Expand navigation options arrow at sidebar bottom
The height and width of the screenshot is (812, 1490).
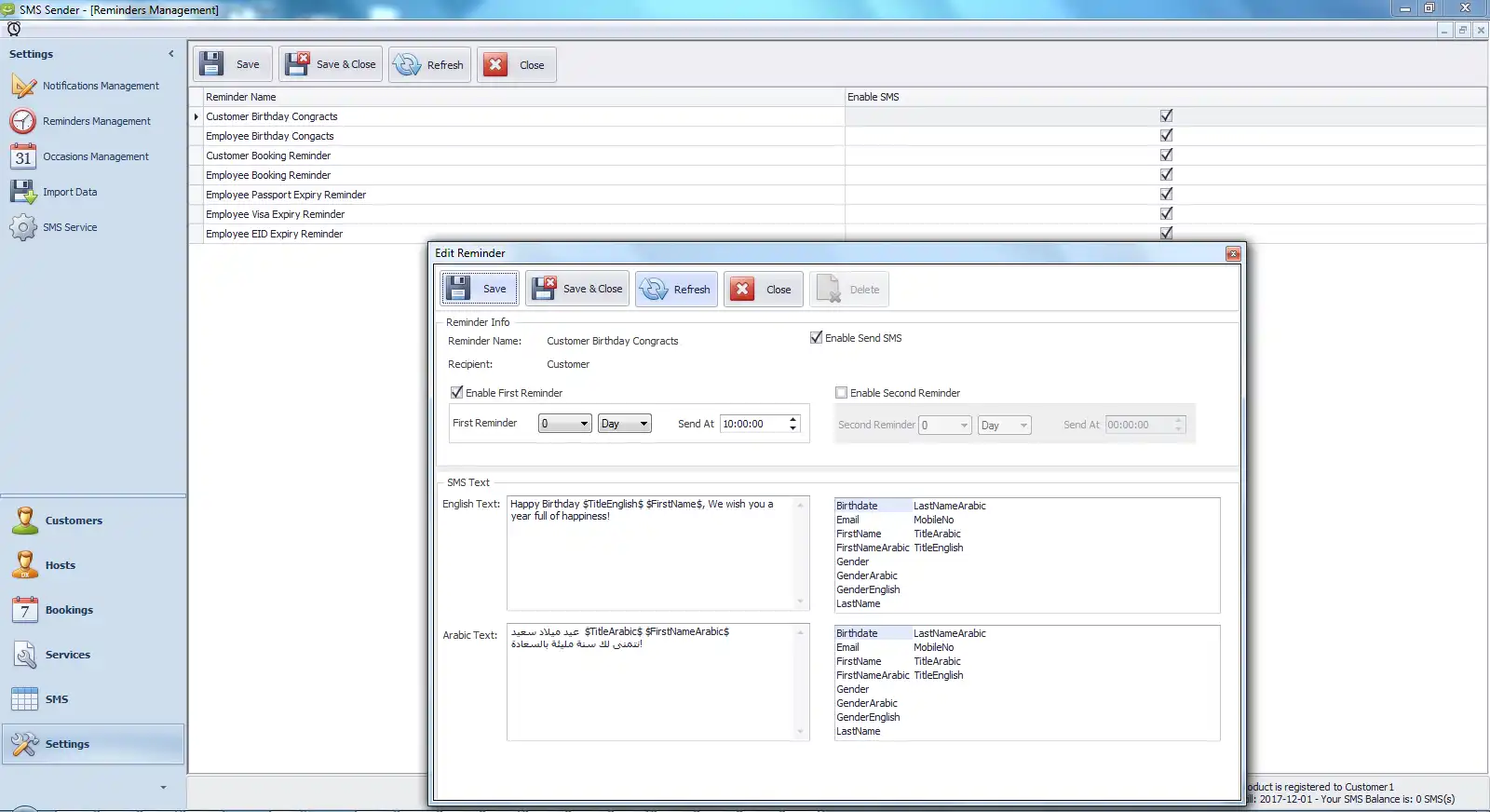163,788
